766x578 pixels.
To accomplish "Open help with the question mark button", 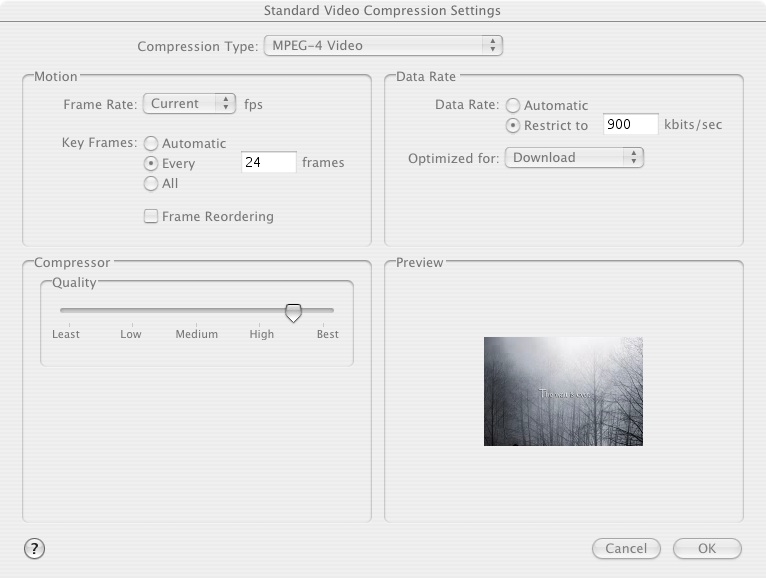I will coord(34,548).
